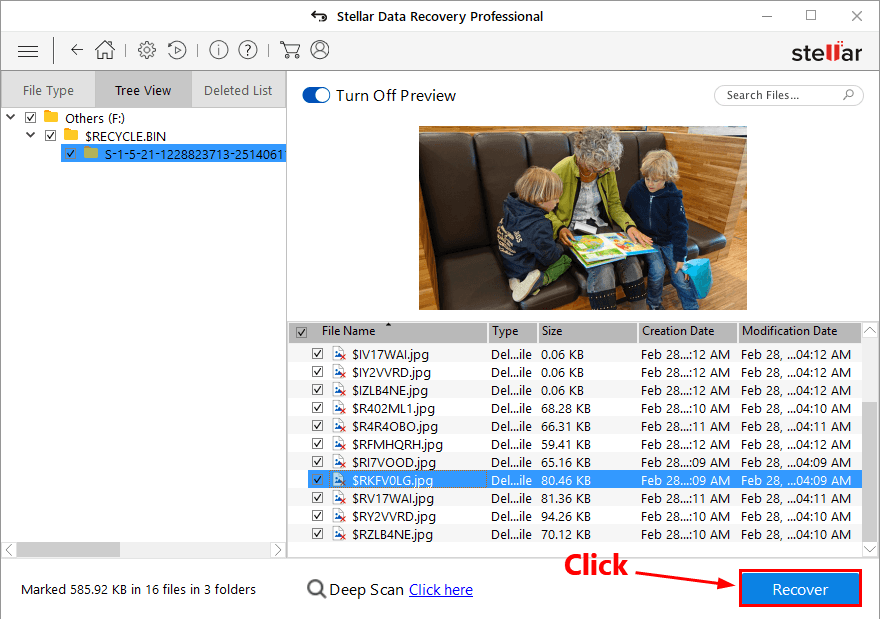Switch to Tree View tab

(143, 90)
